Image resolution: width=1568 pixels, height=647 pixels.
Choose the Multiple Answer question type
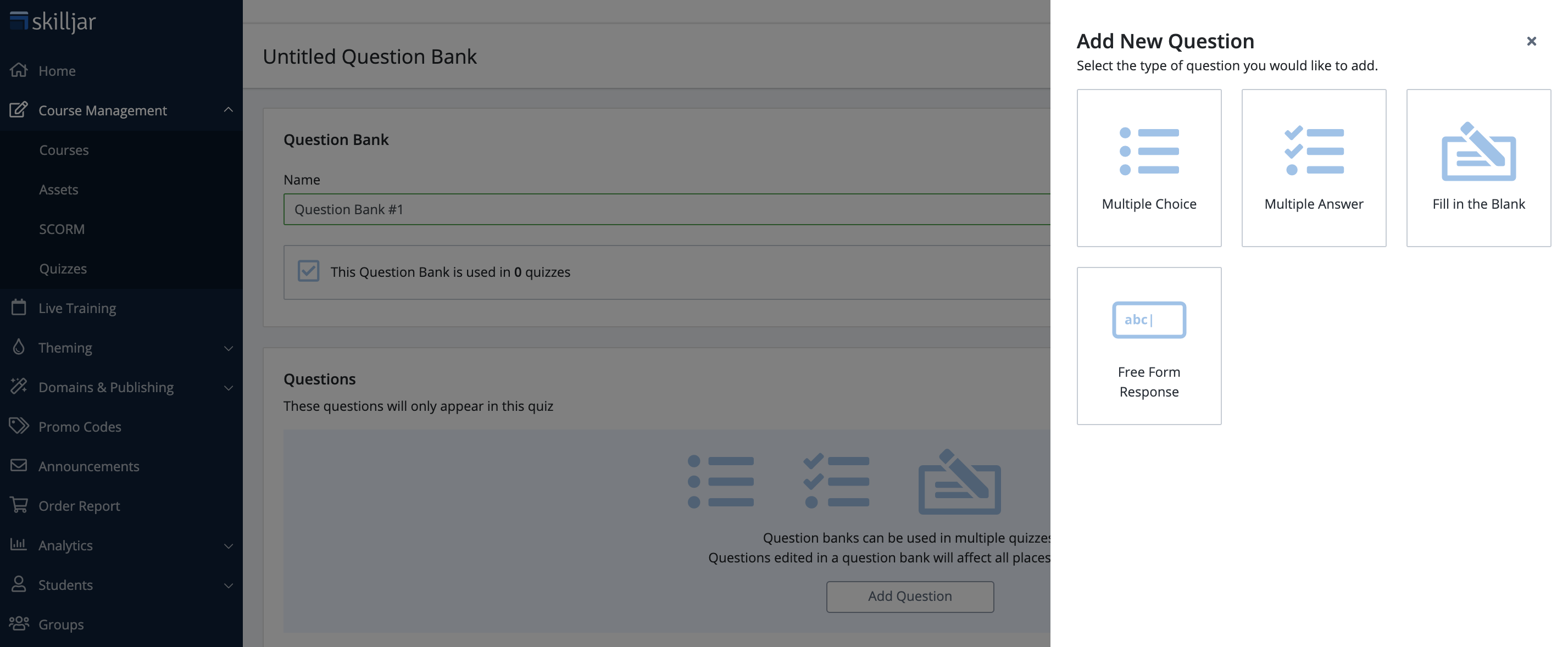(x=1314, y=152)
